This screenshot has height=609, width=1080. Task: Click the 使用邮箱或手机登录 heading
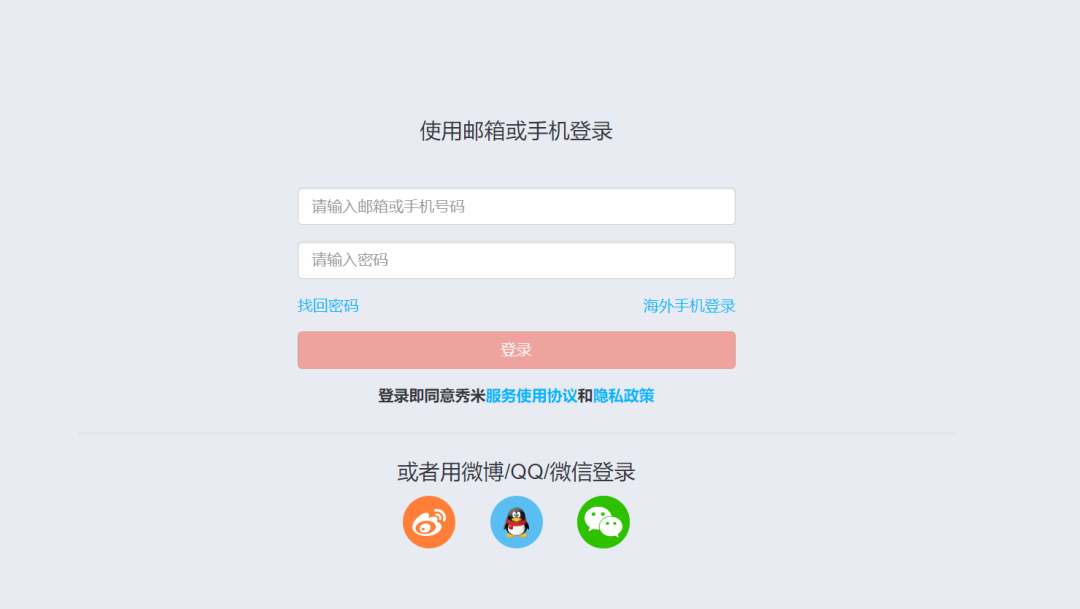[x=516, y=131]
